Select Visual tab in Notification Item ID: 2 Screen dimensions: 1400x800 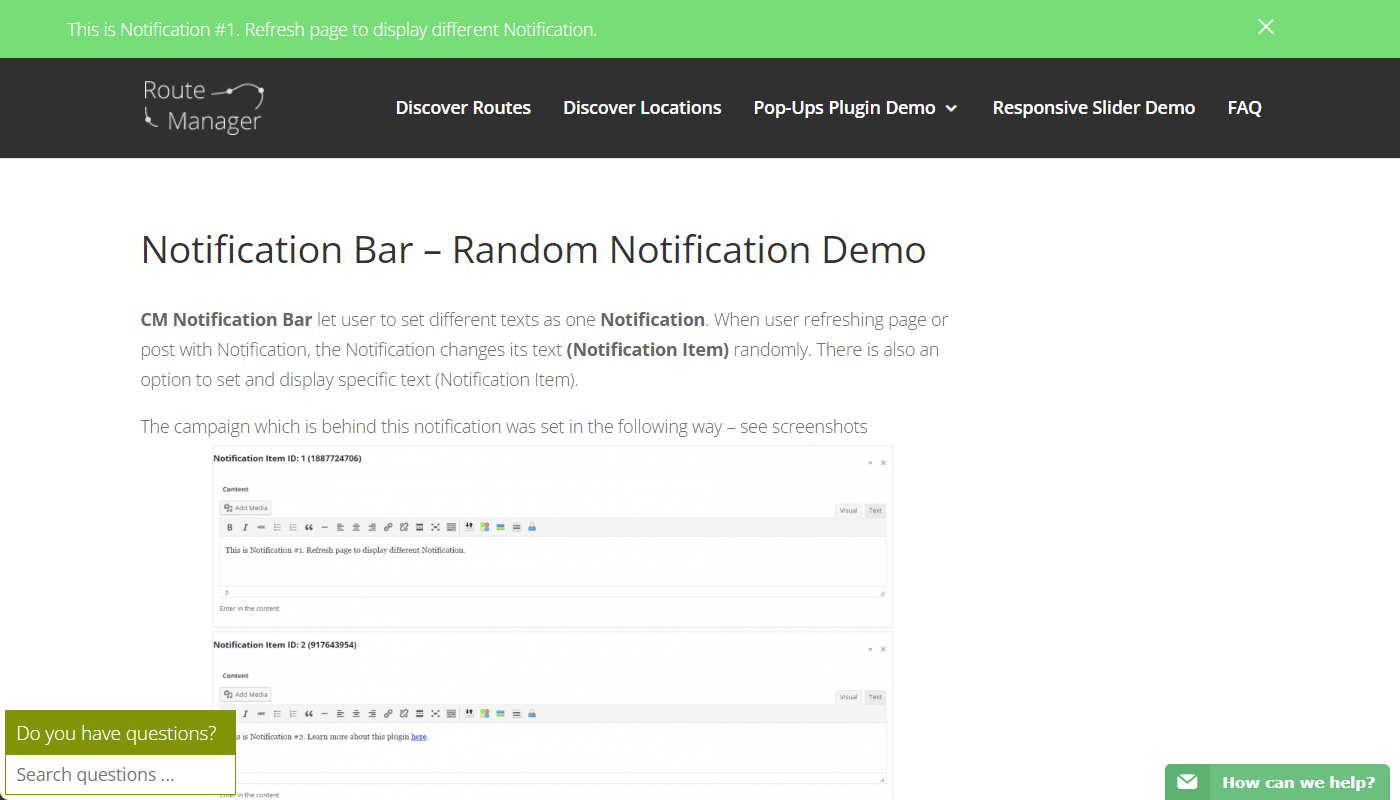coord(848,697)
